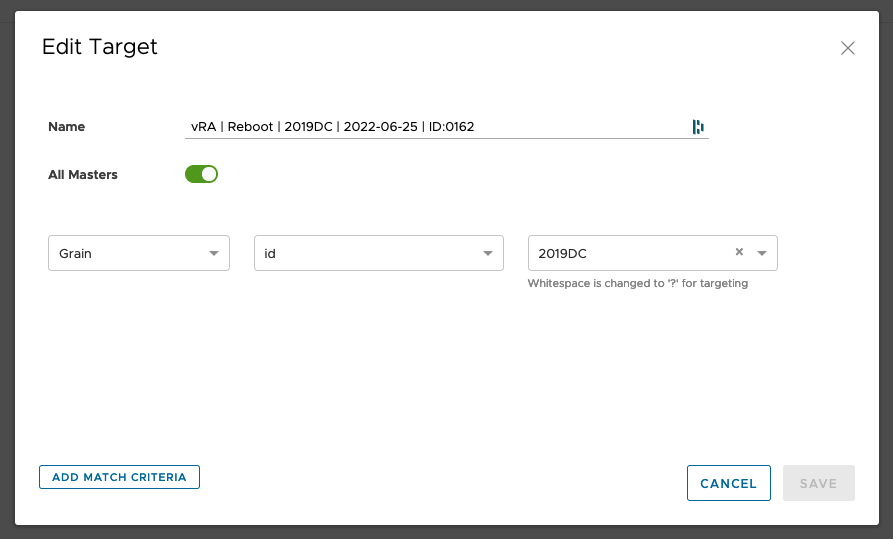
Task: Click the Grain dropdown caret arrow
Action: pos(214,254)
